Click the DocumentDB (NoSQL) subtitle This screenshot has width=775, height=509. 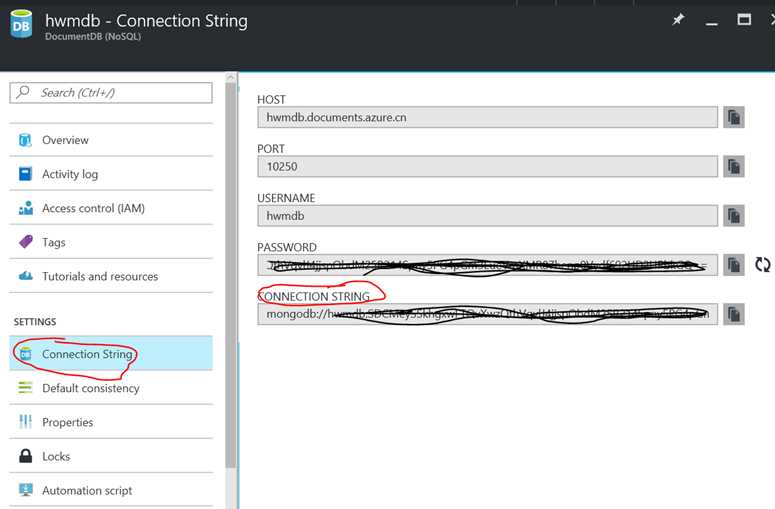pyautogui.click(x=93, y=37)
